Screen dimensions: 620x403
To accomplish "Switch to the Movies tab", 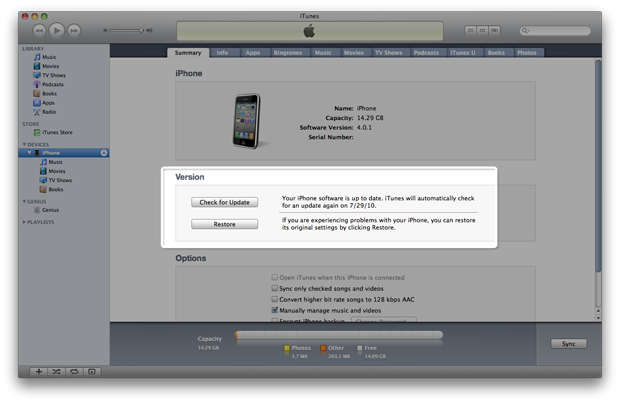I will [354, 53].
